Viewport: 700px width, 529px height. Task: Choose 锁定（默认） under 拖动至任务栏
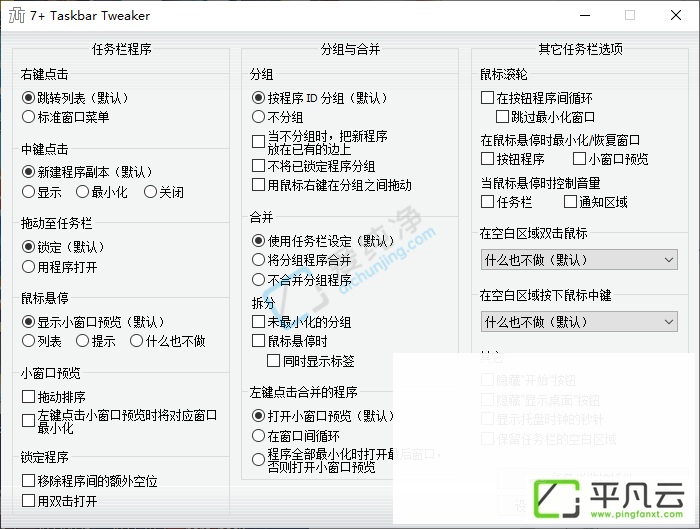point(28,247)
